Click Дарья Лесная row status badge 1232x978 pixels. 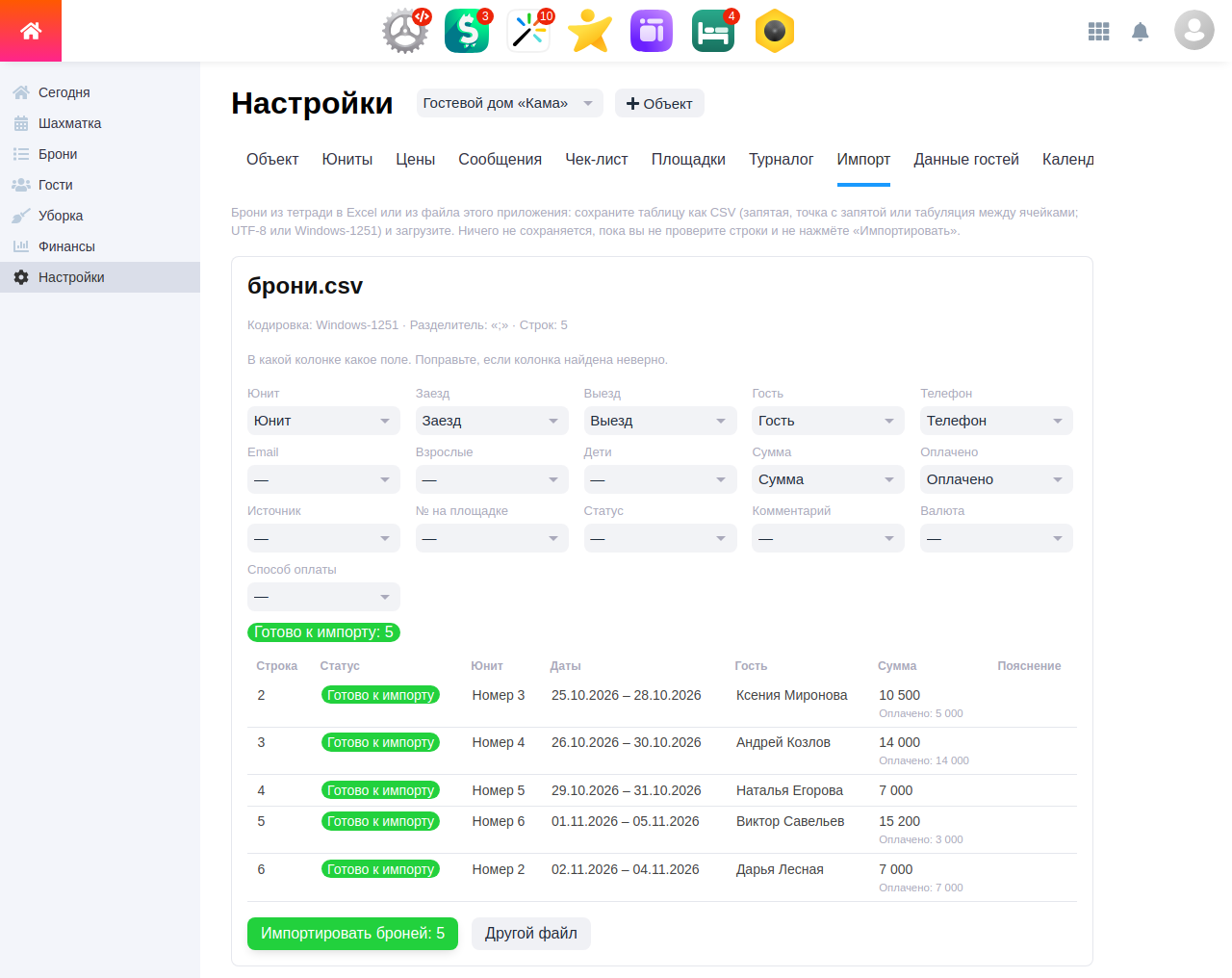click(x=380, y=869)
